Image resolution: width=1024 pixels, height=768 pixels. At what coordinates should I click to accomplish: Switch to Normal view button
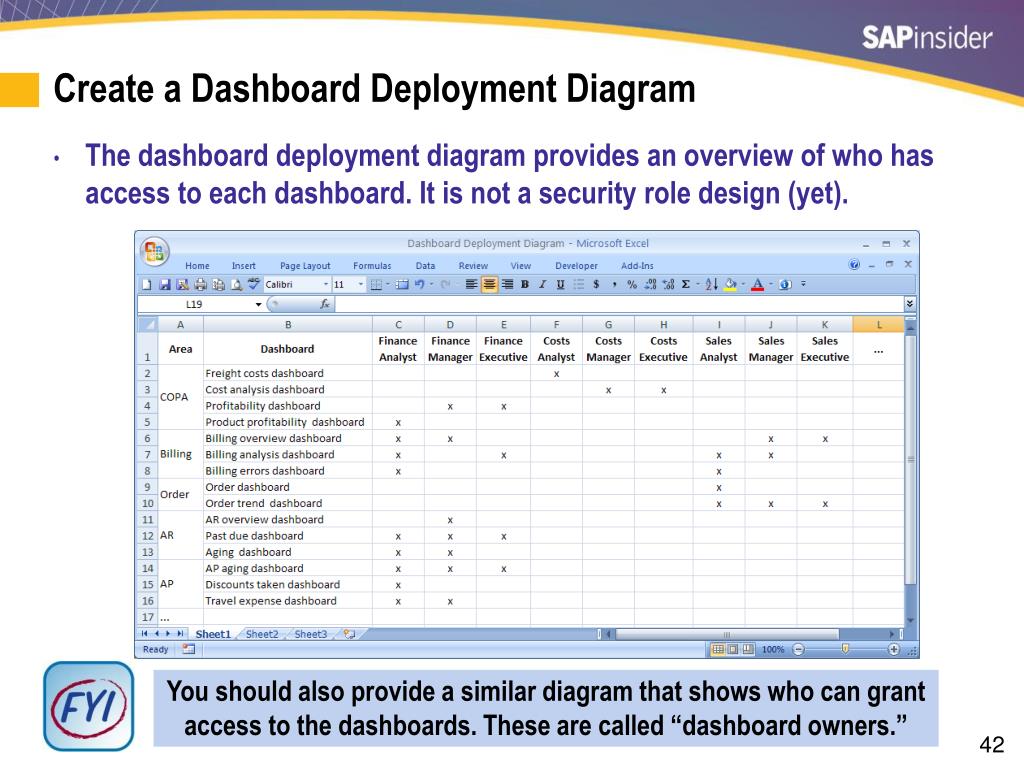(718, 649)
